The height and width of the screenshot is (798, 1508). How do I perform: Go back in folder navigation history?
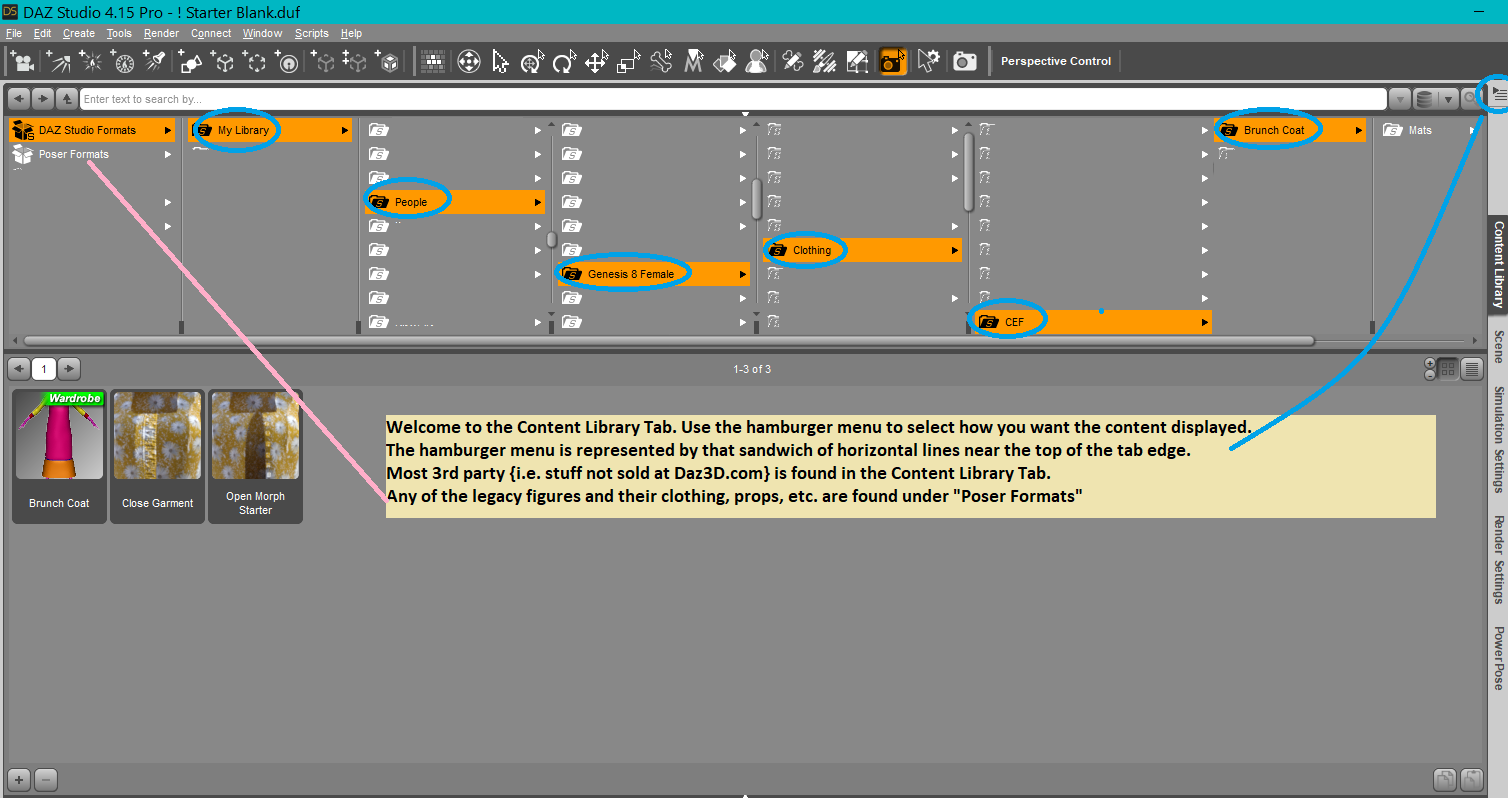(18, 99)
